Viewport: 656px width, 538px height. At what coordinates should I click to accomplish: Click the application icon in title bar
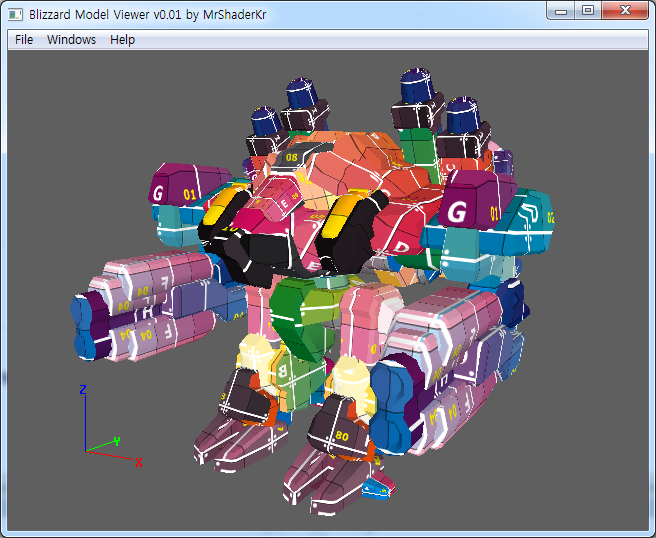(x=15, y=15)
